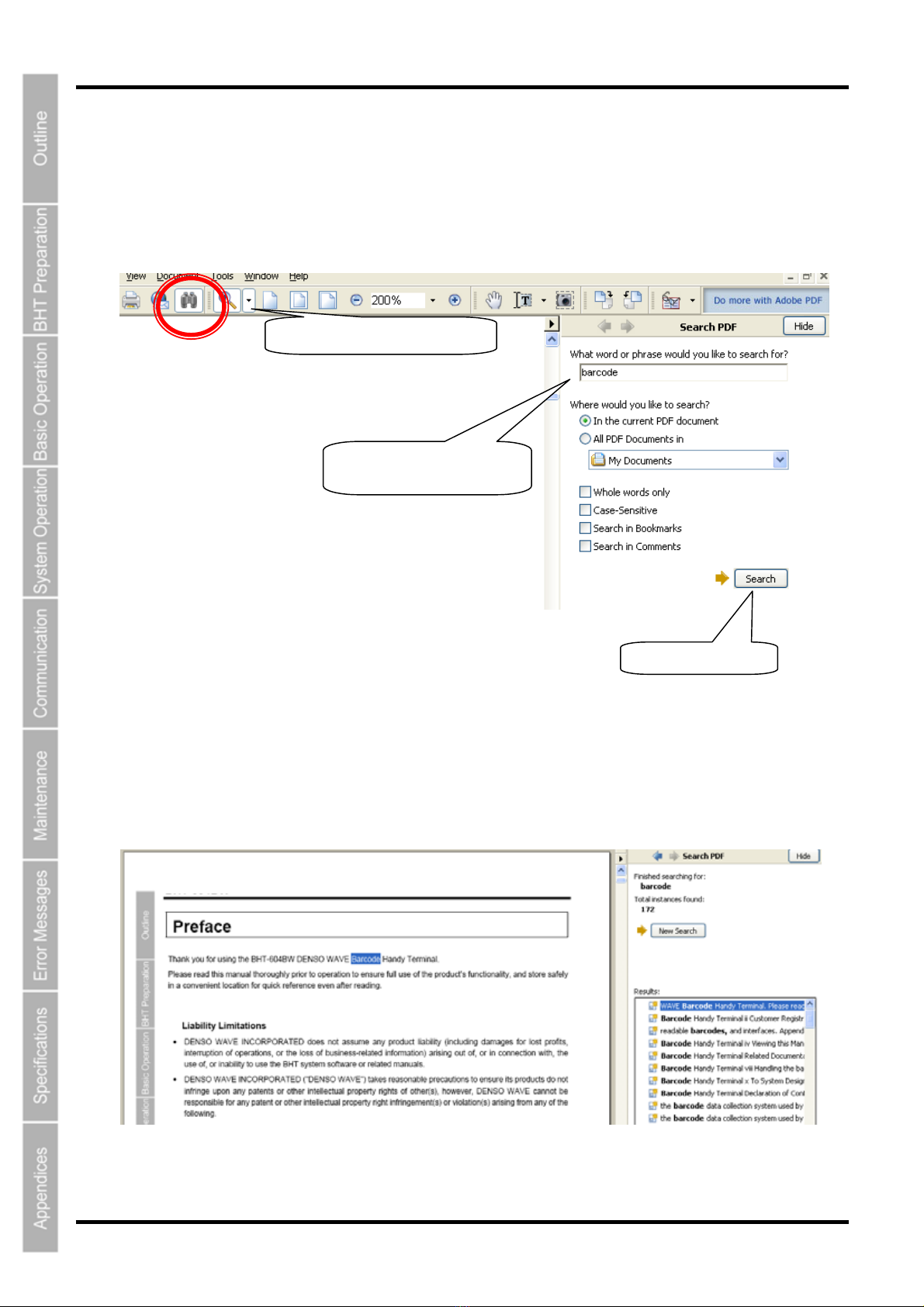Select the Zoom In magnifier tool

(x=227, y=300)
